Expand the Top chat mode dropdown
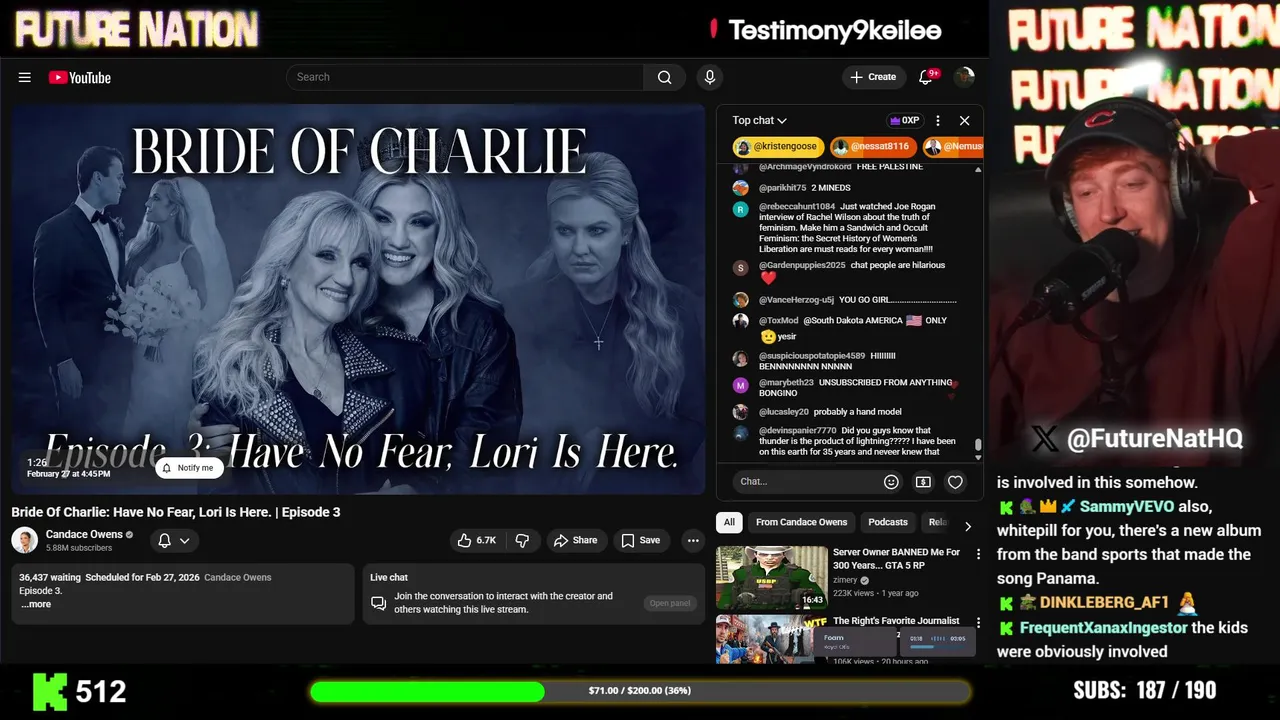1280x720 pixels. point(759,120)
